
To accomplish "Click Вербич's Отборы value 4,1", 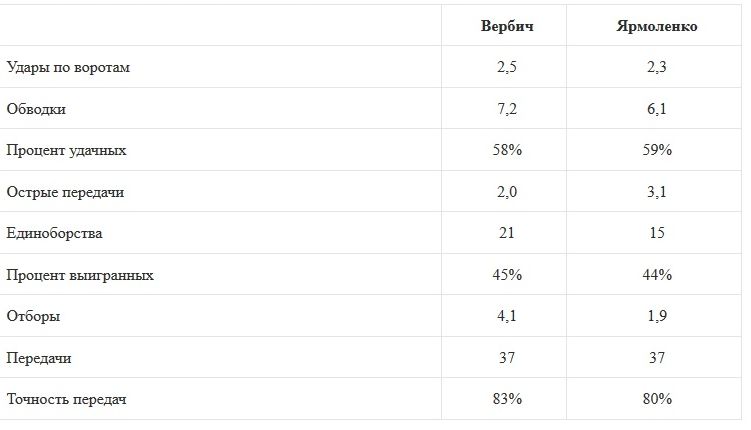I will (507, 316).
